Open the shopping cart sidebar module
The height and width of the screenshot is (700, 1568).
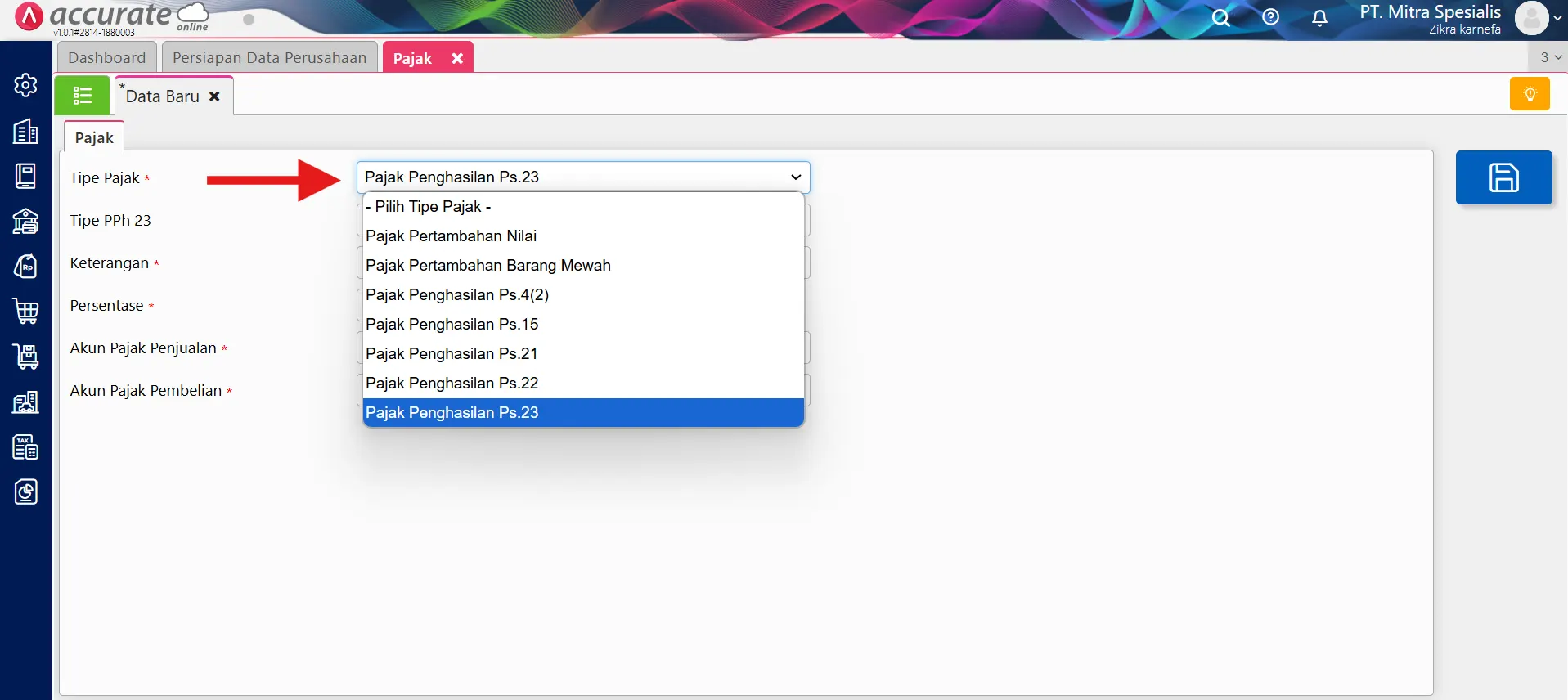pos(25,311)
